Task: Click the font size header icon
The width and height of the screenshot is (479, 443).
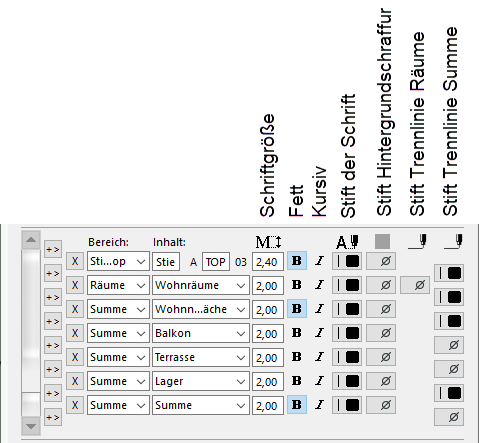Action: [x=268, y=242]
